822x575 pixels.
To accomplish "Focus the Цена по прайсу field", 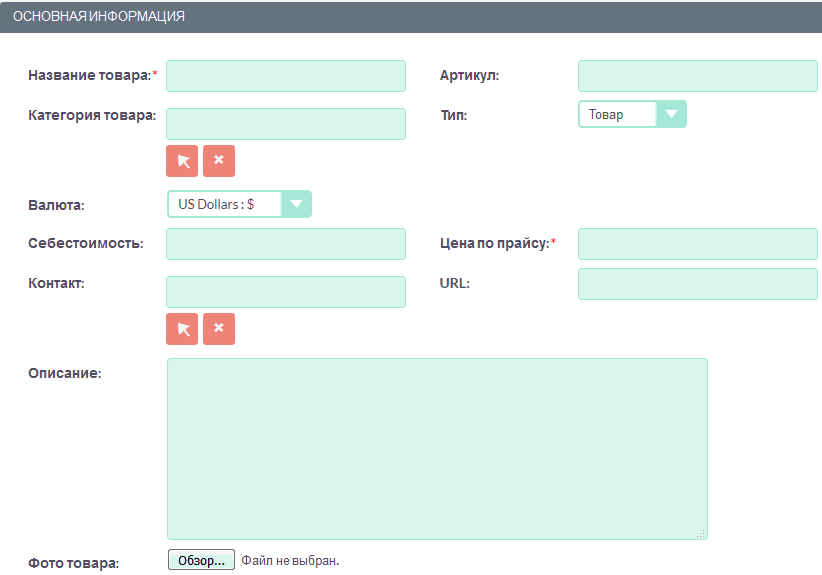I will coord(697,244).
